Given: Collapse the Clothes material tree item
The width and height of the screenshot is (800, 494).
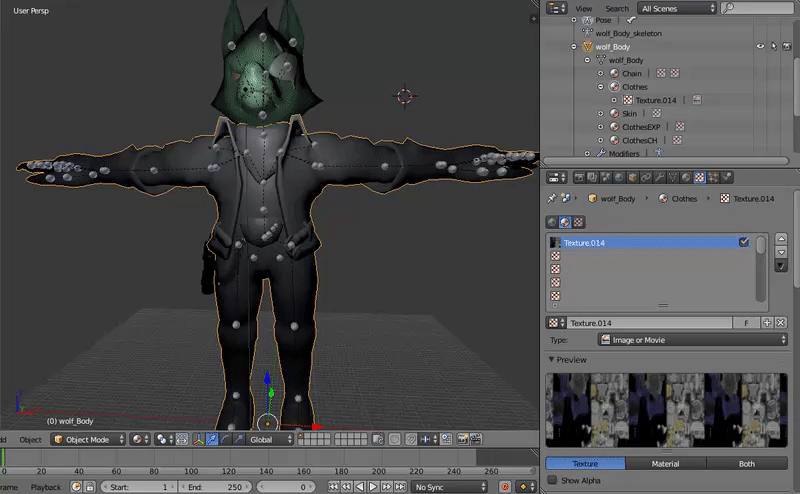Looking at the screenshot, I should tap(601, 87).
